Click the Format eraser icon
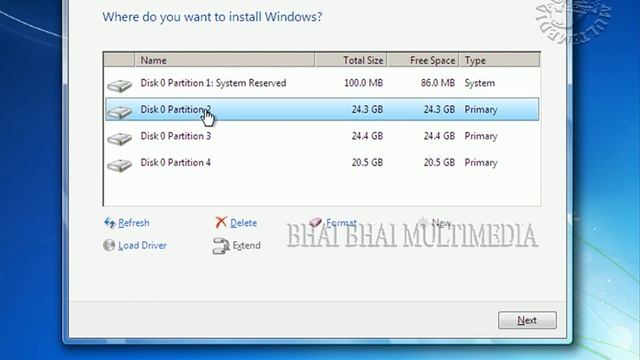Image resolution: width=640 pixels, height=360 pixels. coord(316,222)
